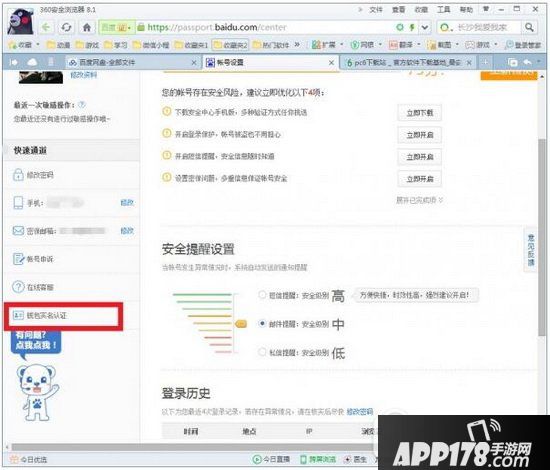
Task: Click 立即开启 for SMS reminders 短信提醒
Action: pos(420,157)
